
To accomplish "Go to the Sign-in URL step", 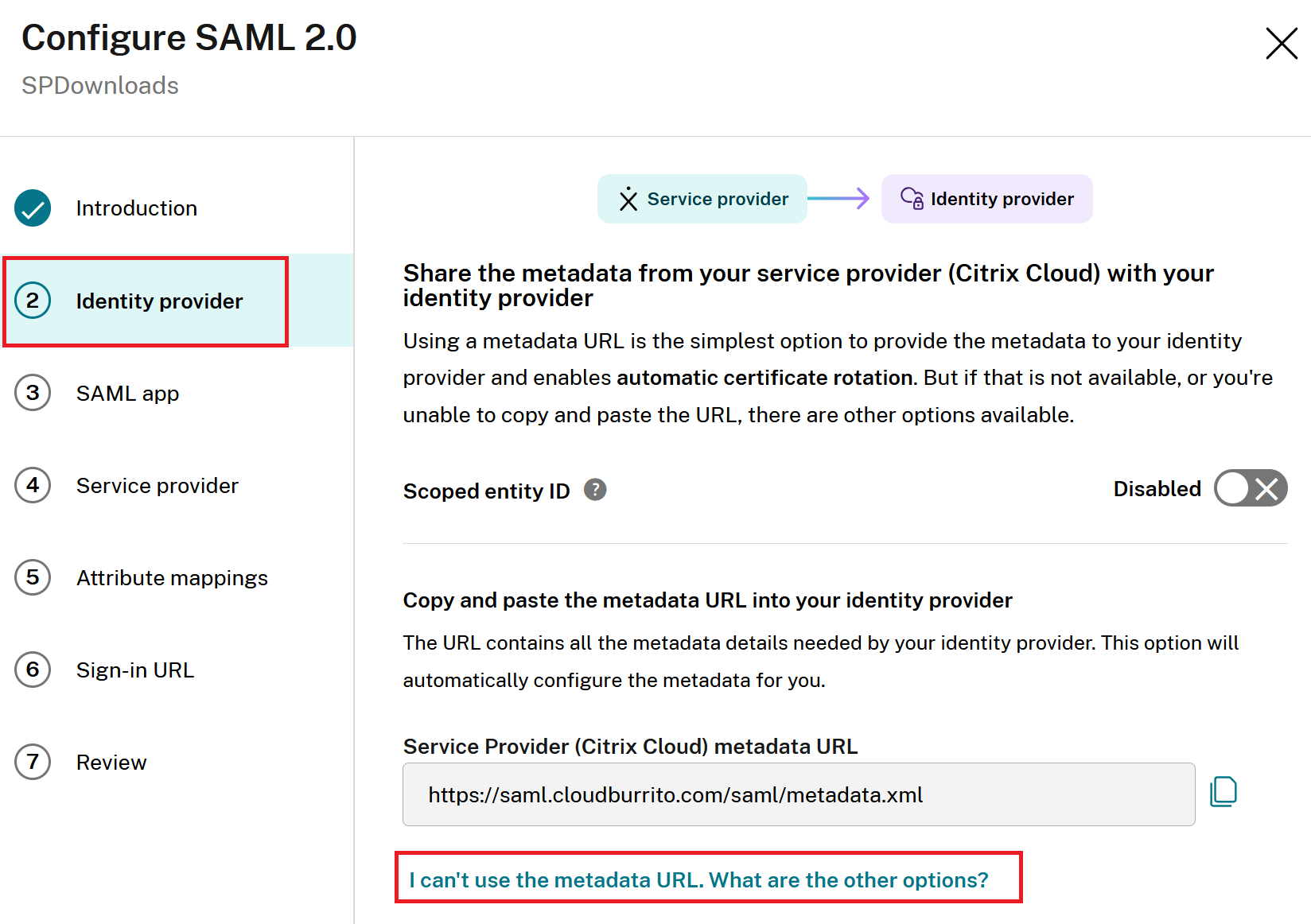I will pyautogui.click(x=134, y=670).
